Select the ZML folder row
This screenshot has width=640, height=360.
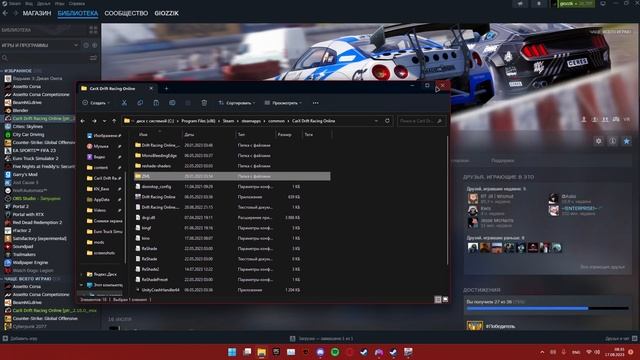[x=232, y=176]
